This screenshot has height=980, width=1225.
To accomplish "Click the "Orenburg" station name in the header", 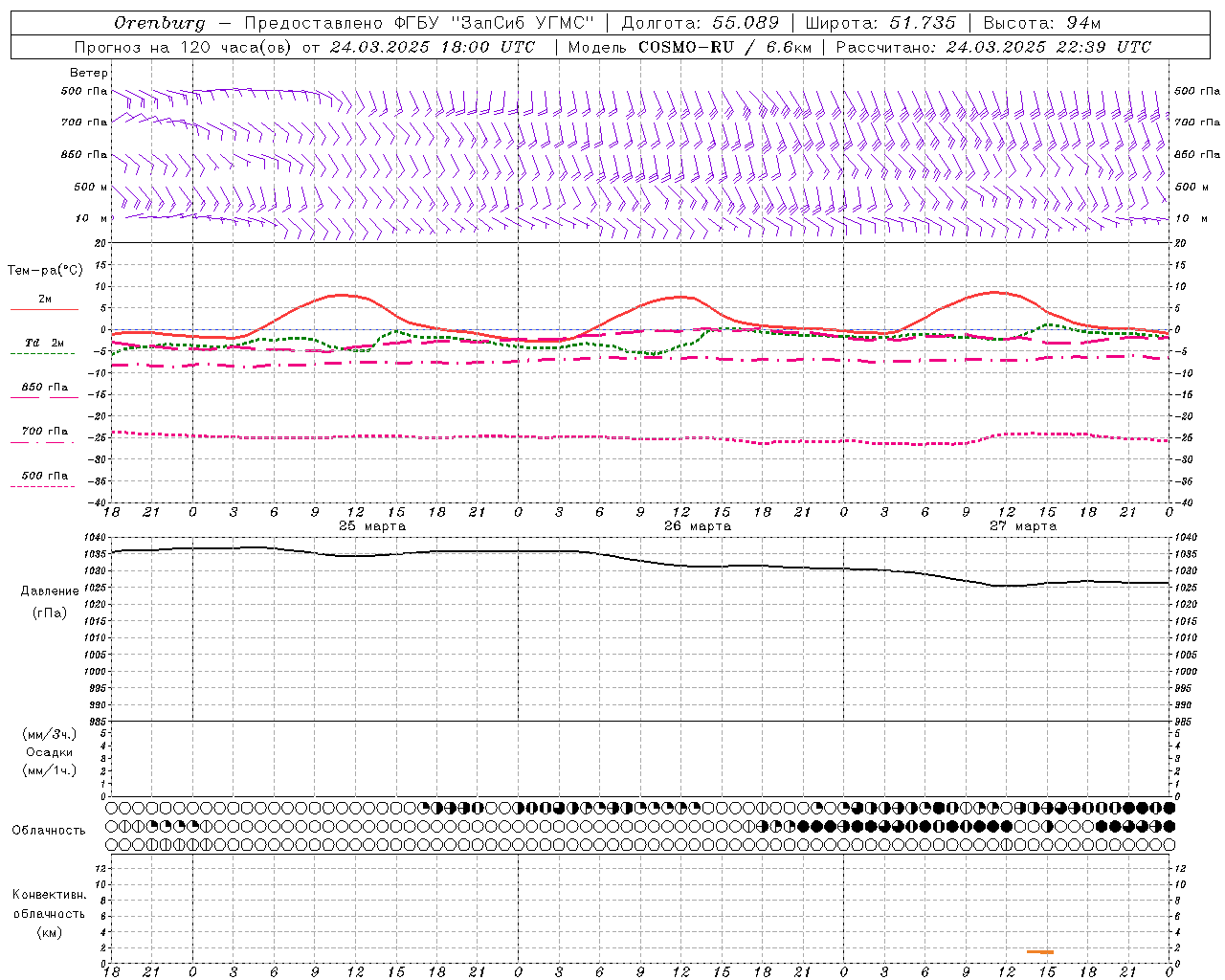I will (159, 23).
